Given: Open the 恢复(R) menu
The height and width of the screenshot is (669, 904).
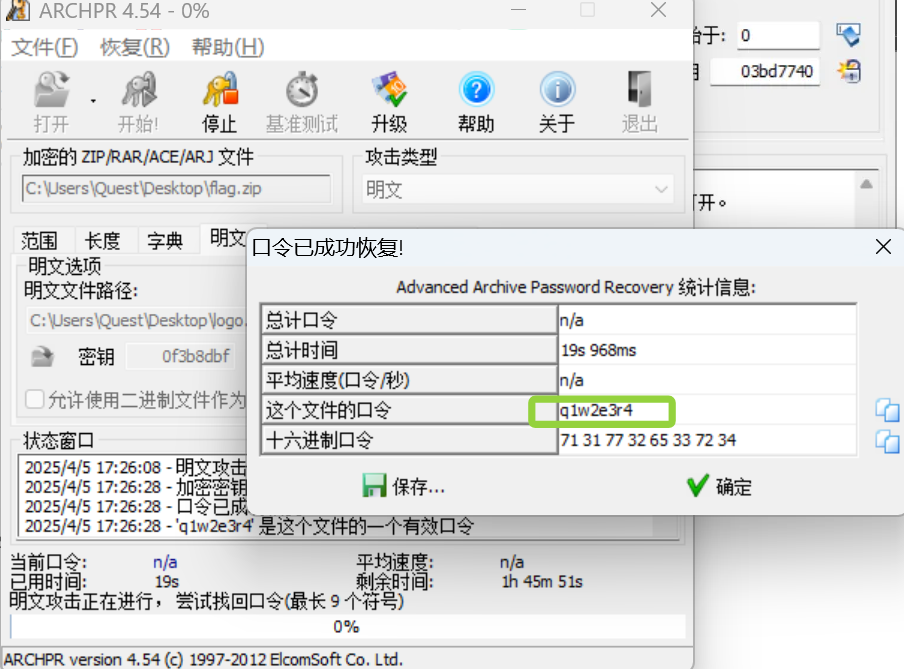Looking at the screenshot, I should (135, 47).
